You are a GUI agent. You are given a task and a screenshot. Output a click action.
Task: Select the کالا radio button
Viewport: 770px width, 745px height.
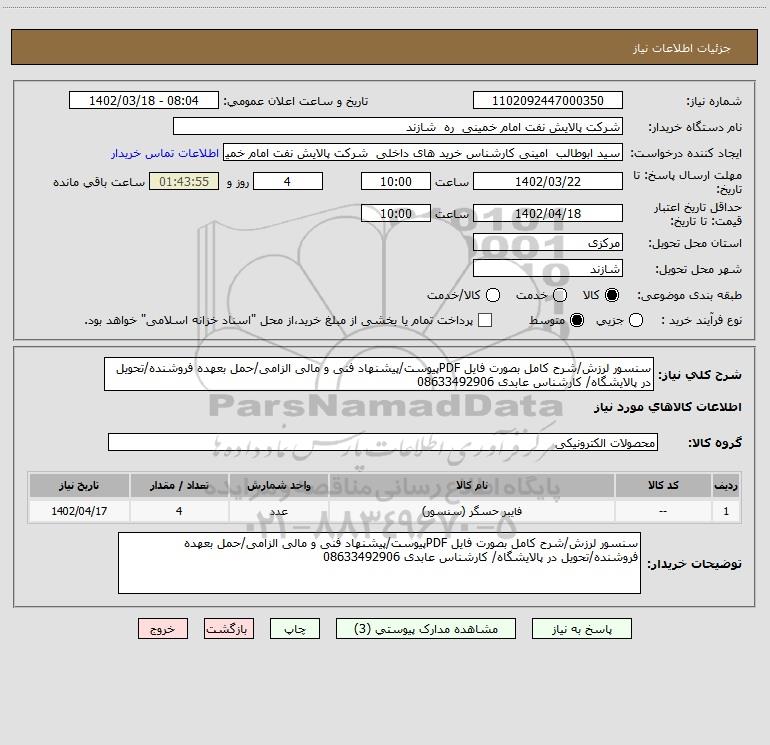coord(612,295)
